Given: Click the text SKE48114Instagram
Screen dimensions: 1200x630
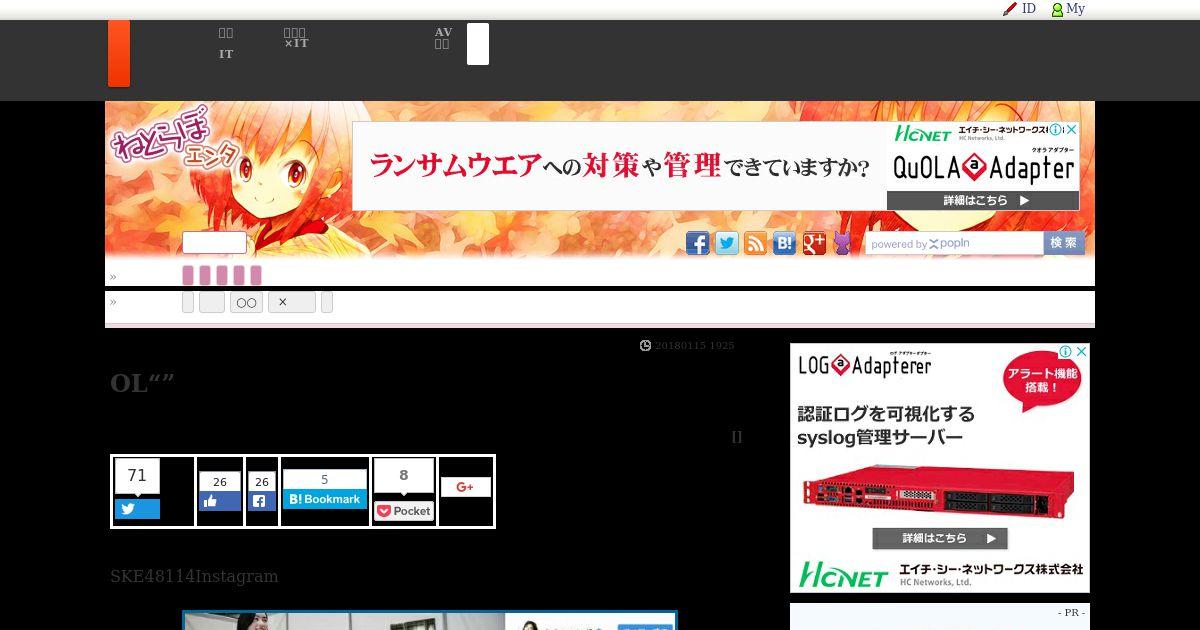Looking at the screenshot, I should pos(194,577).
